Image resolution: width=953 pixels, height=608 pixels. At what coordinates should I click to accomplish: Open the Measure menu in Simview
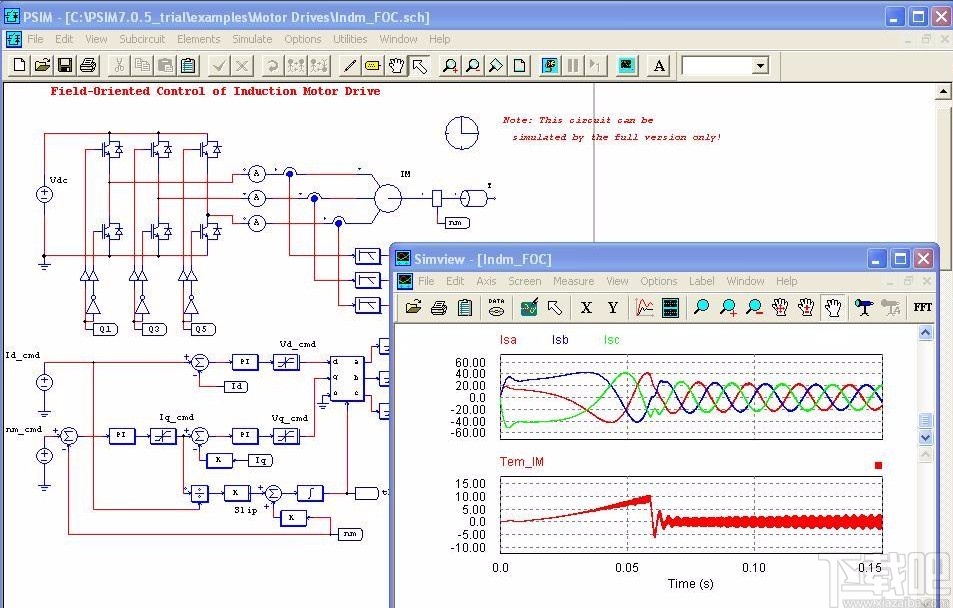pos(573,281)
